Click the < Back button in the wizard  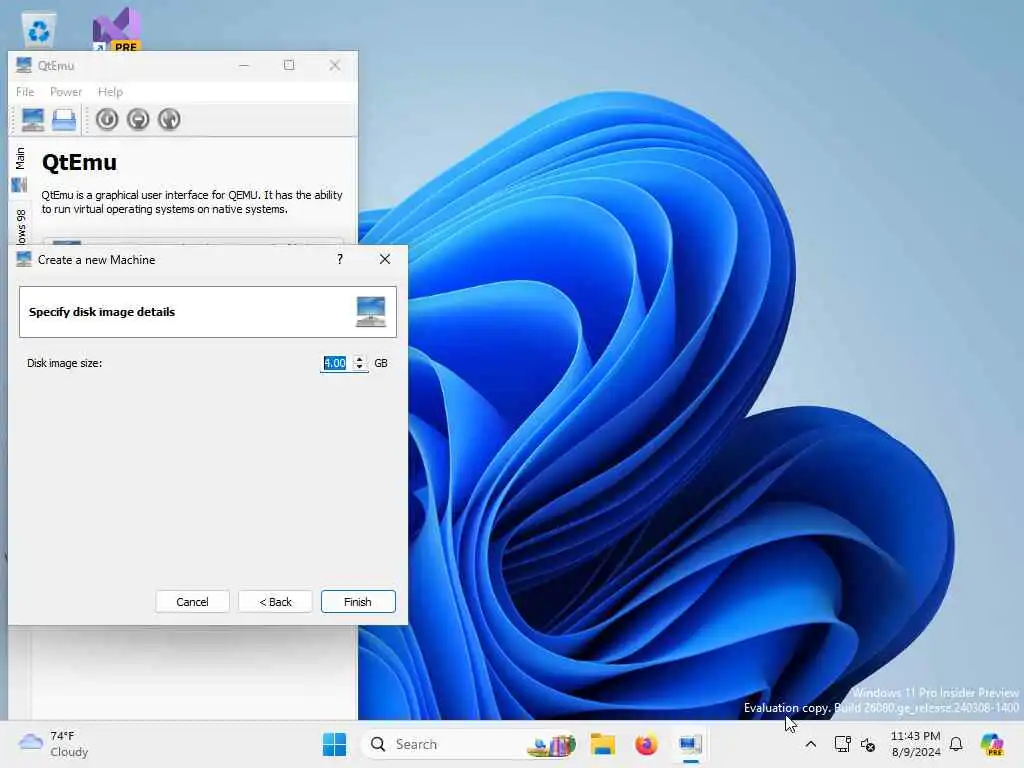click(x=276, y=601)
